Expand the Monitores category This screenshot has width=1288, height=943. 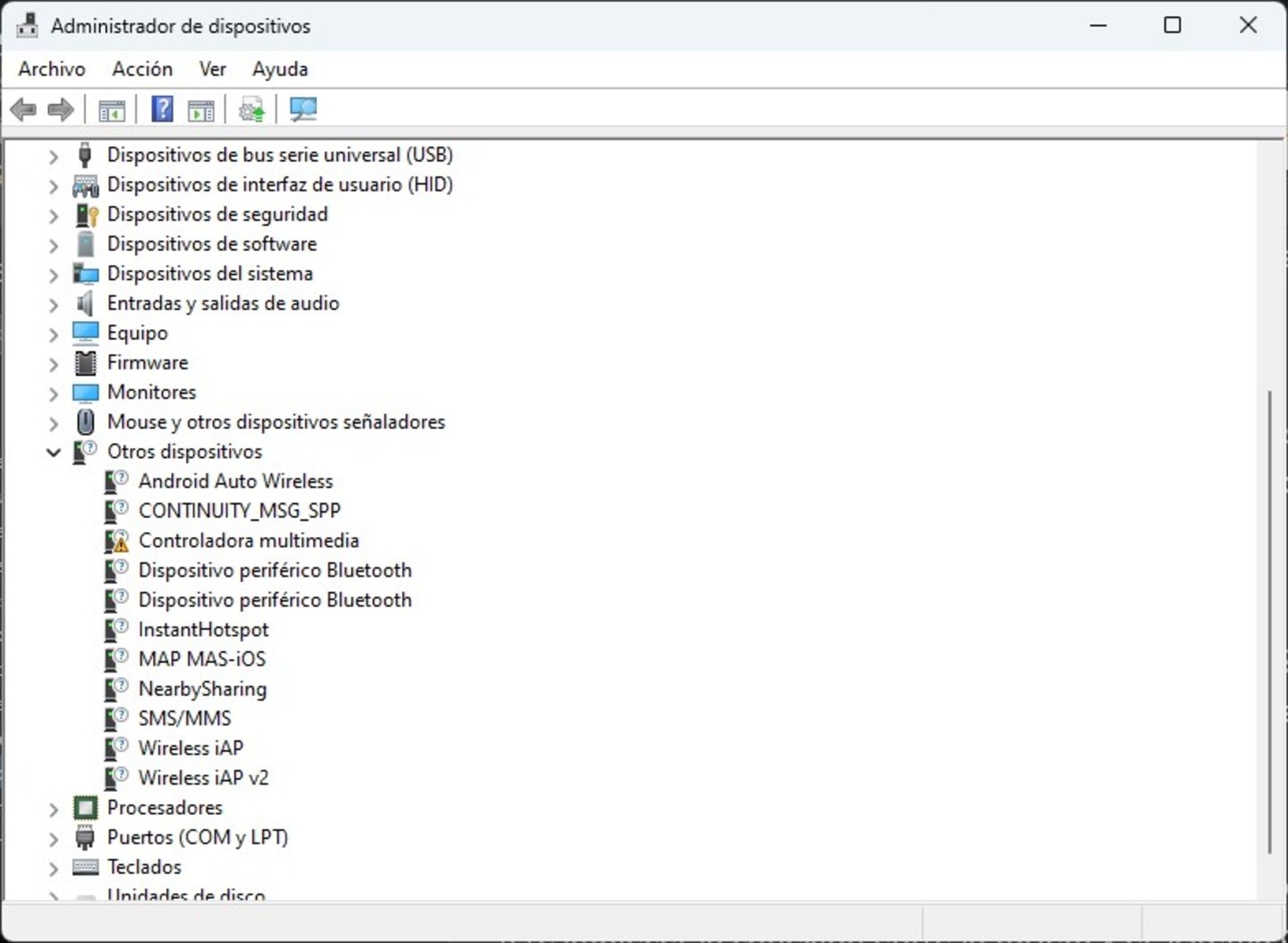point(54,394)
